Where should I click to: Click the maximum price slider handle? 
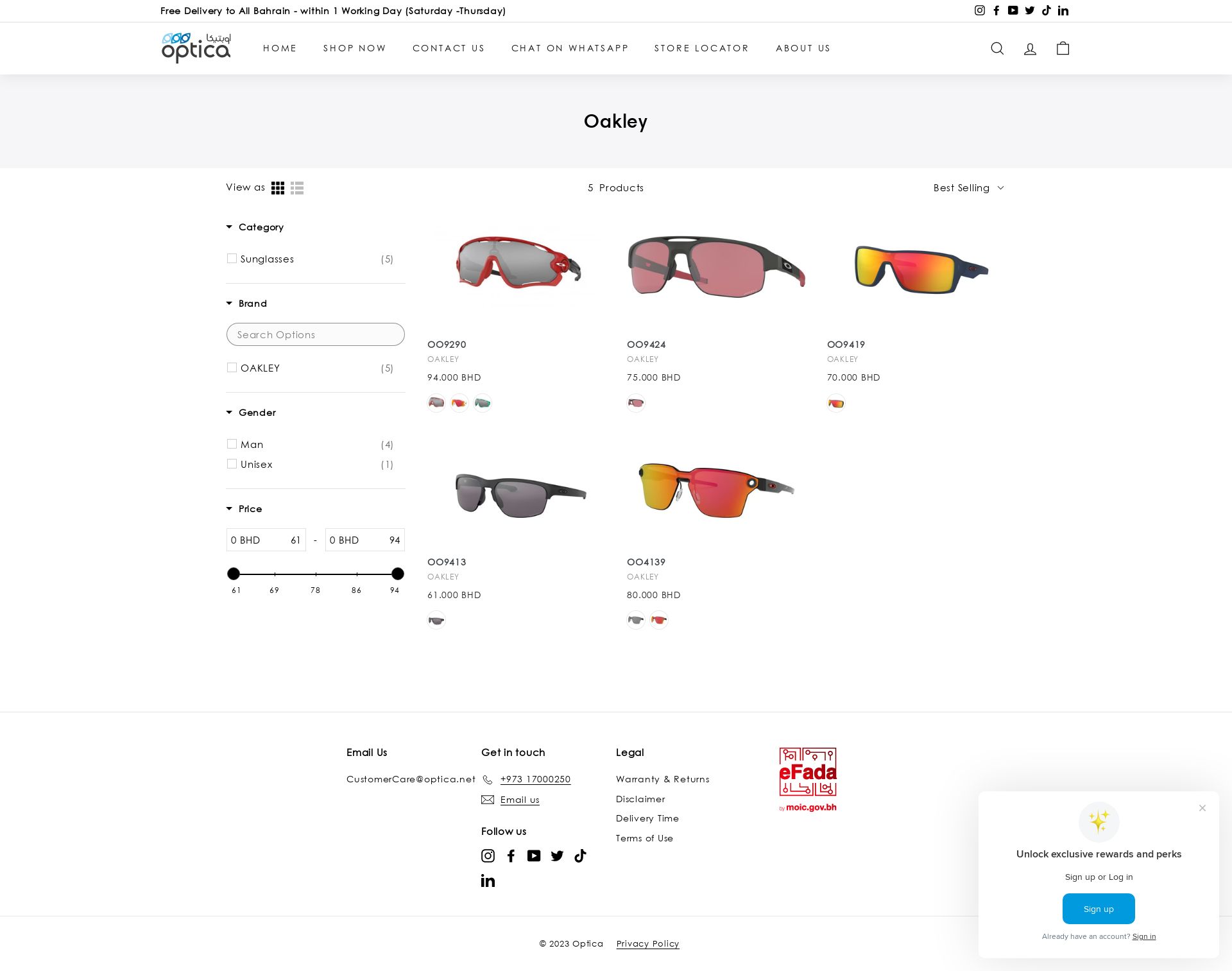(x=398, y=574)
